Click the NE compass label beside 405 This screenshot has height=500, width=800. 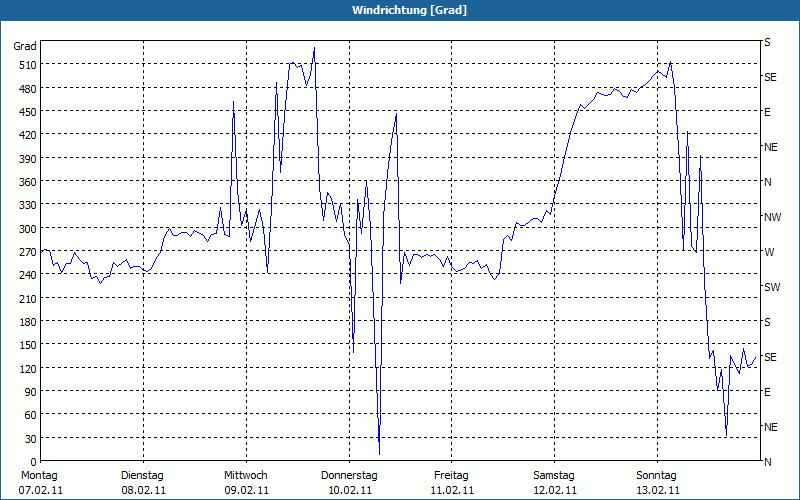pyautogui.click(x=771, y=147)
